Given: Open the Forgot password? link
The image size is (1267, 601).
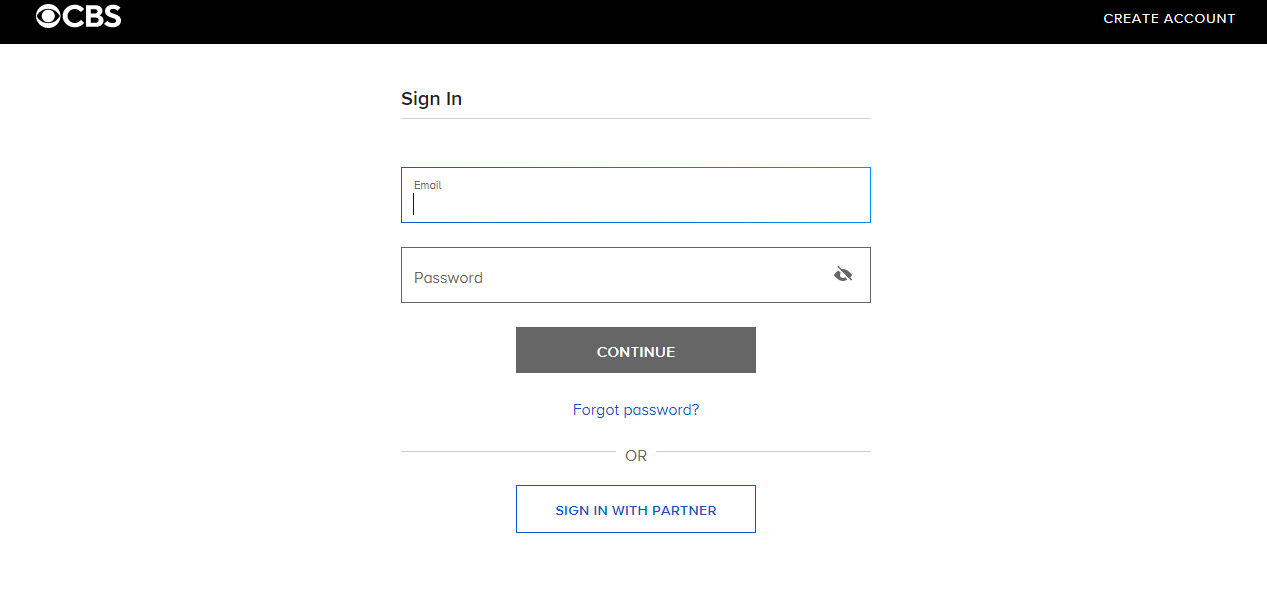Looking at the screenshot, I should tap(636, 410).
